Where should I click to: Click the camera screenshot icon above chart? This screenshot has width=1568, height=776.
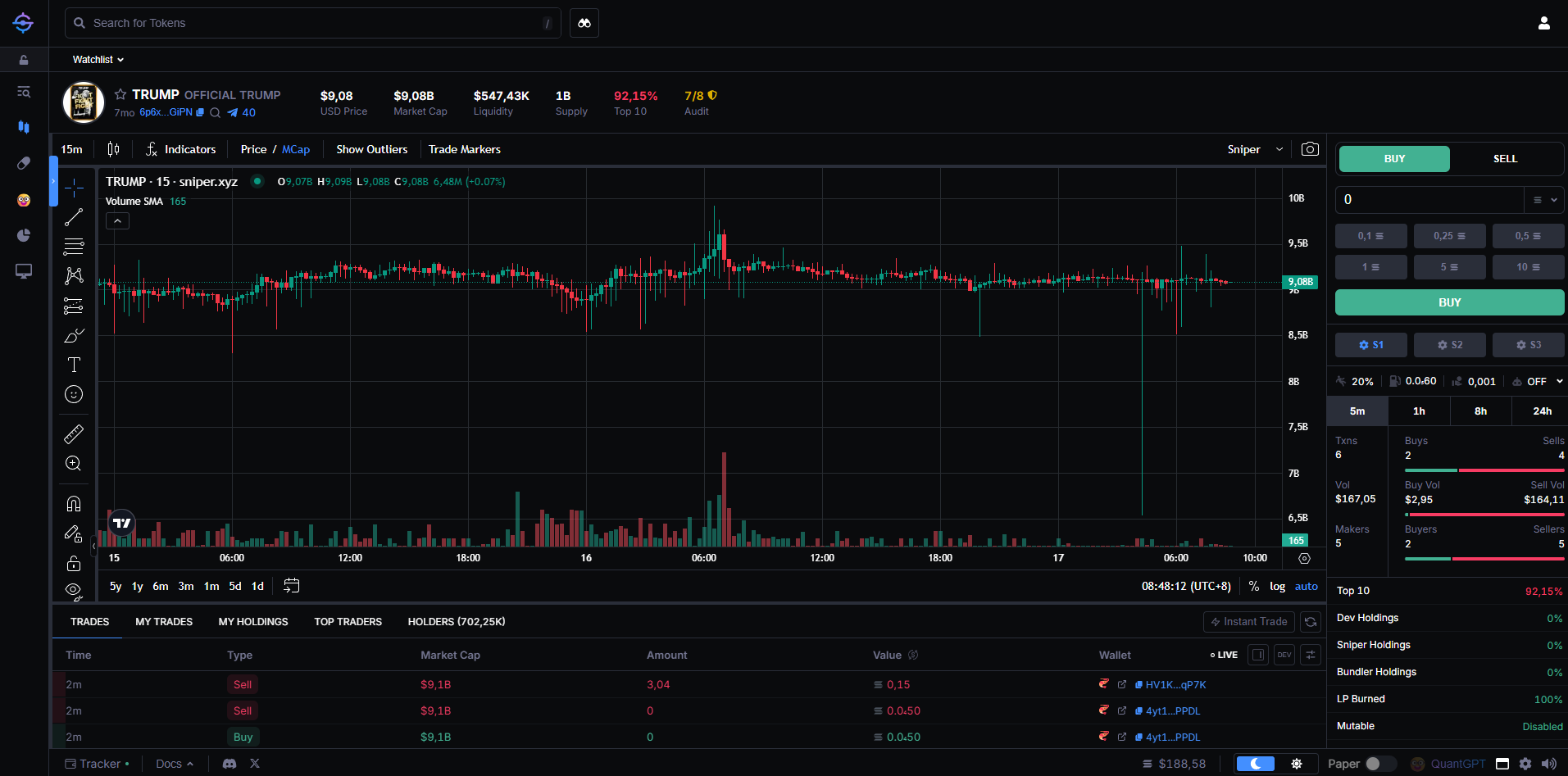(x=1310, y=149)
